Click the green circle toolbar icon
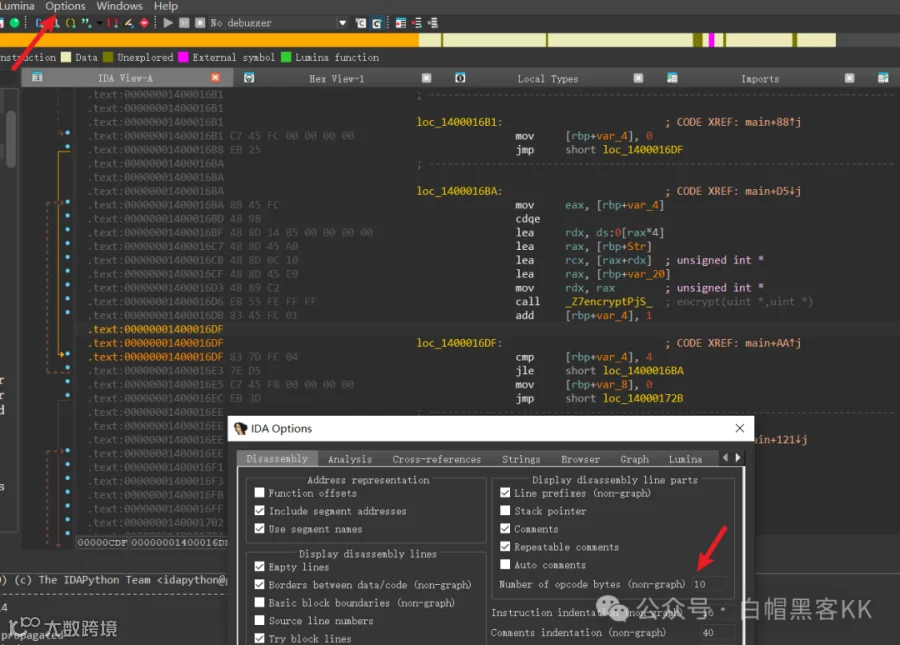This screenshot has width=900, height=645. pos(14,23)
